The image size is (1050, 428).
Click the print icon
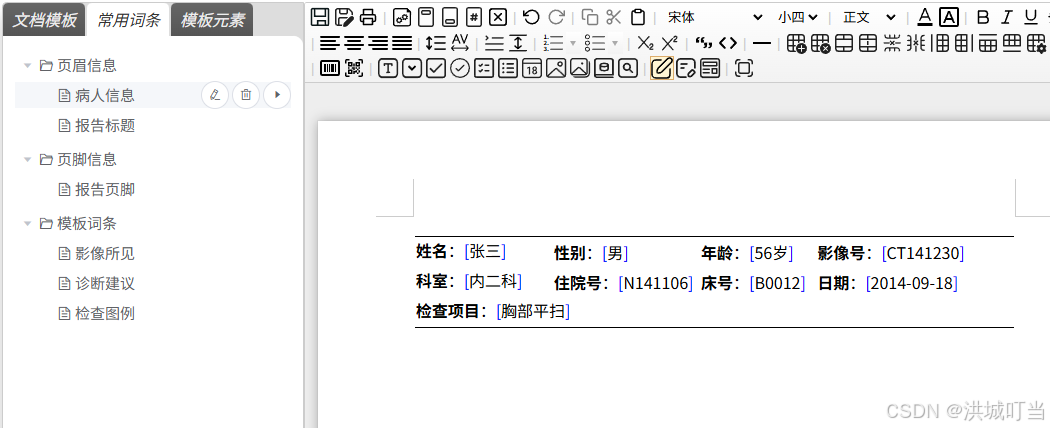pos(368,17)
